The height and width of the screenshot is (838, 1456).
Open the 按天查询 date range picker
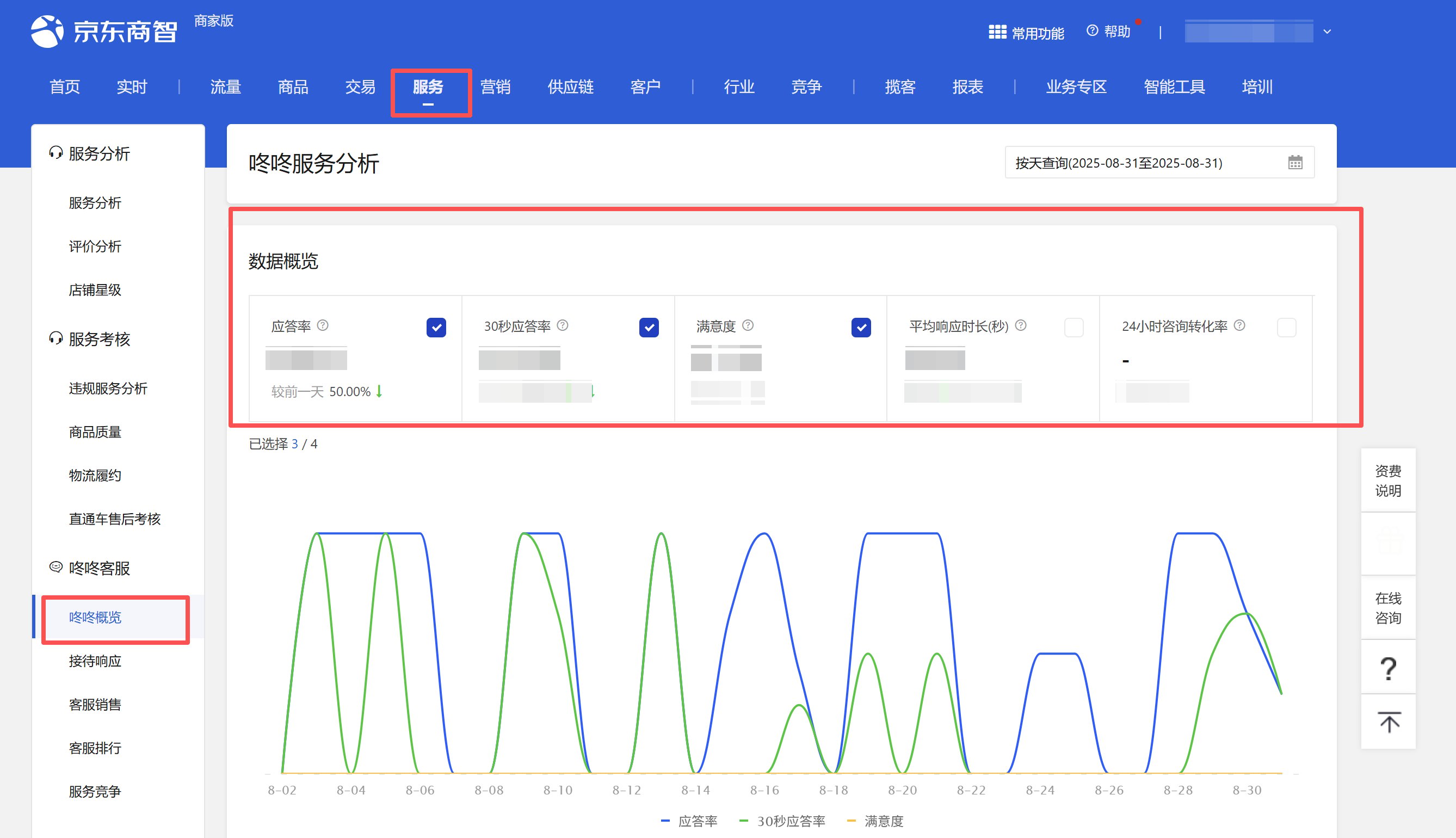click(x=1159, y=163)
